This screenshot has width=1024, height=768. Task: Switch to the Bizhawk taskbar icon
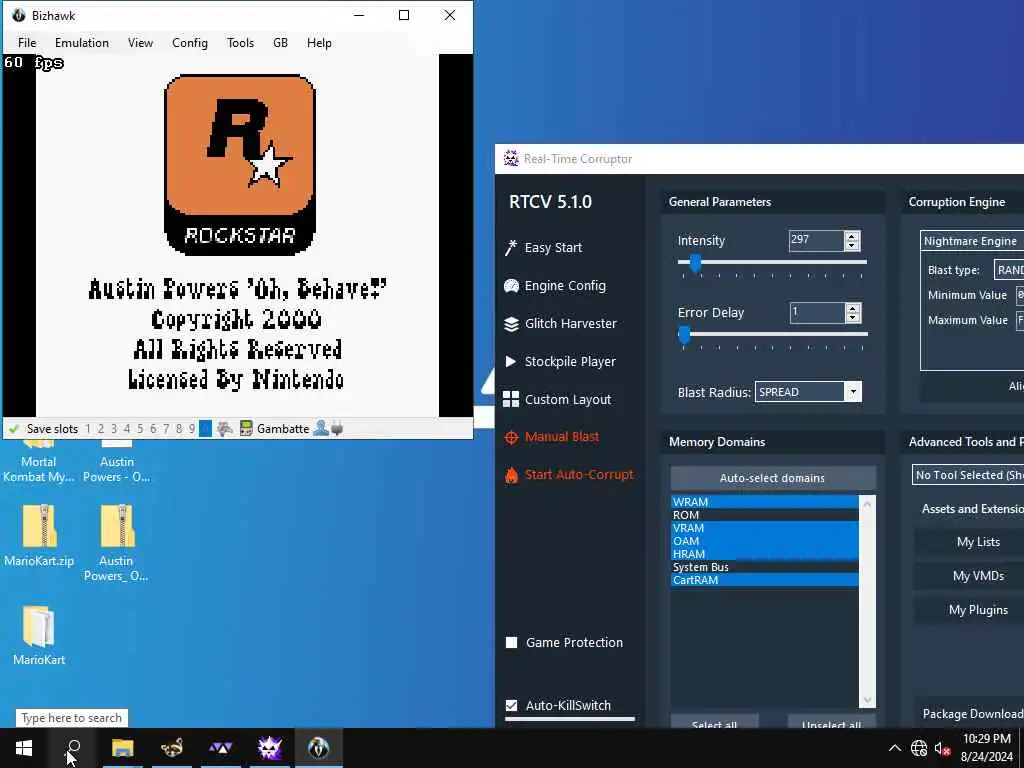click(318, 748)
